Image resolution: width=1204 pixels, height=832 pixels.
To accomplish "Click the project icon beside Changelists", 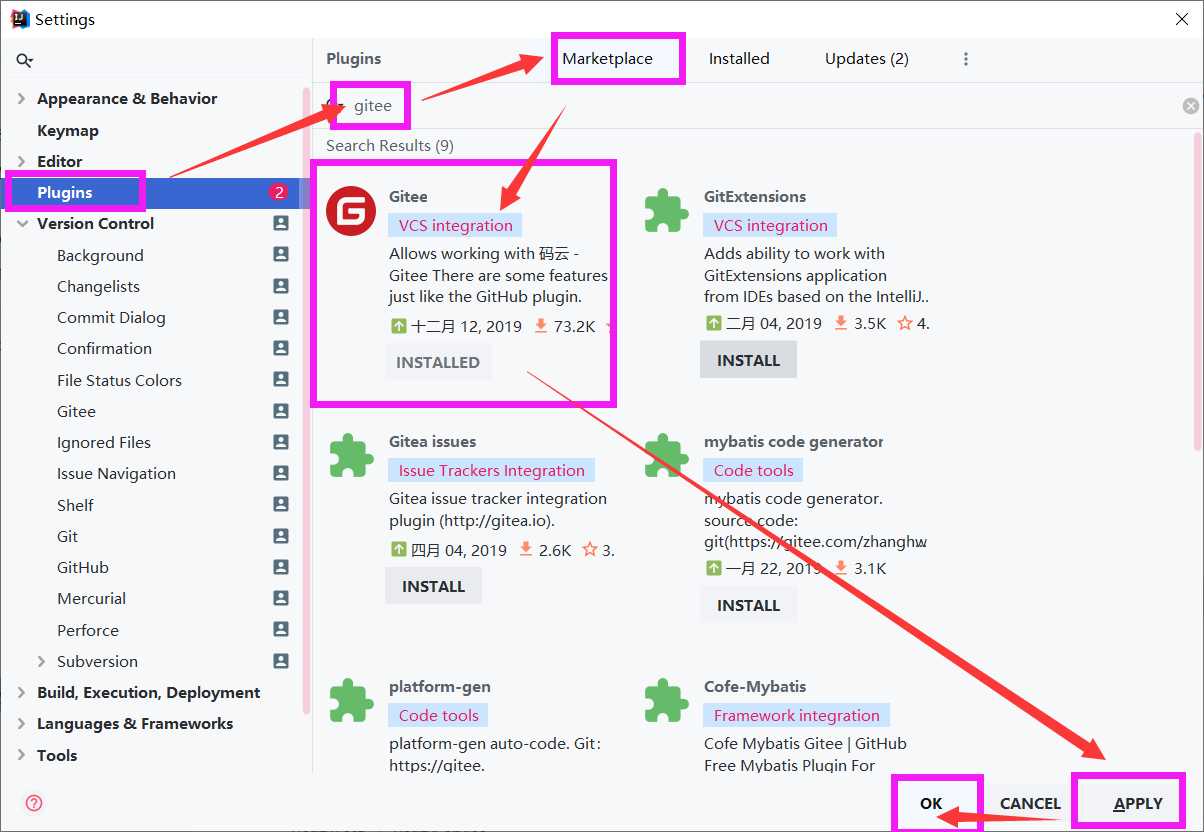I will [x=281, y=286].
